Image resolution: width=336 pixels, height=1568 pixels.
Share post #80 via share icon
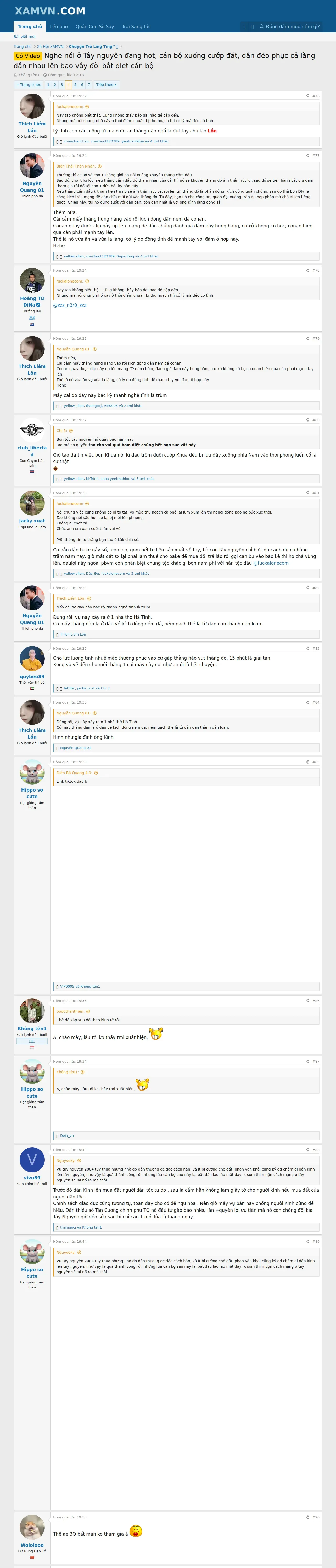(x=307, y=420)
